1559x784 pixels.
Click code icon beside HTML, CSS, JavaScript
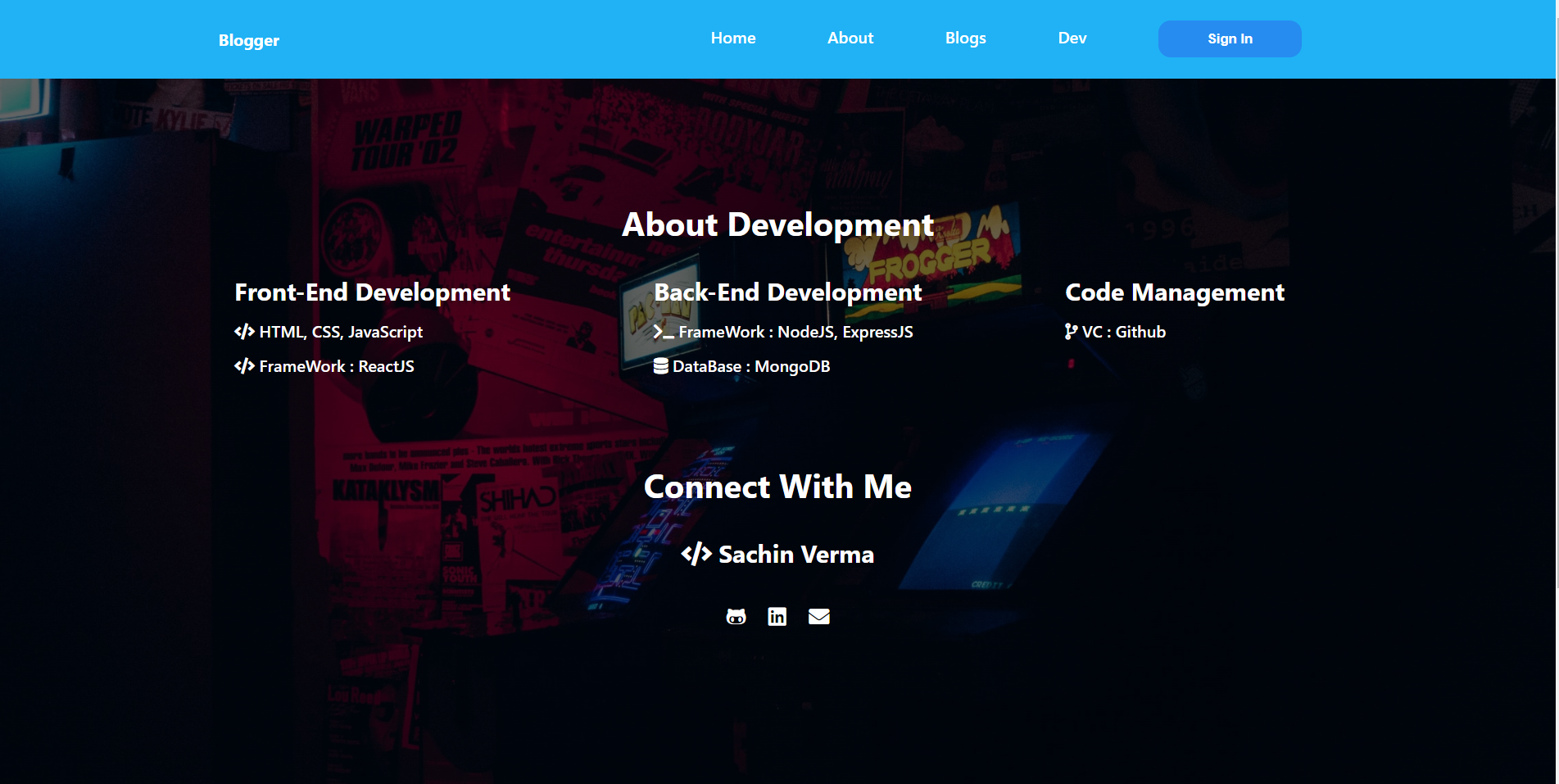point(244,332)
